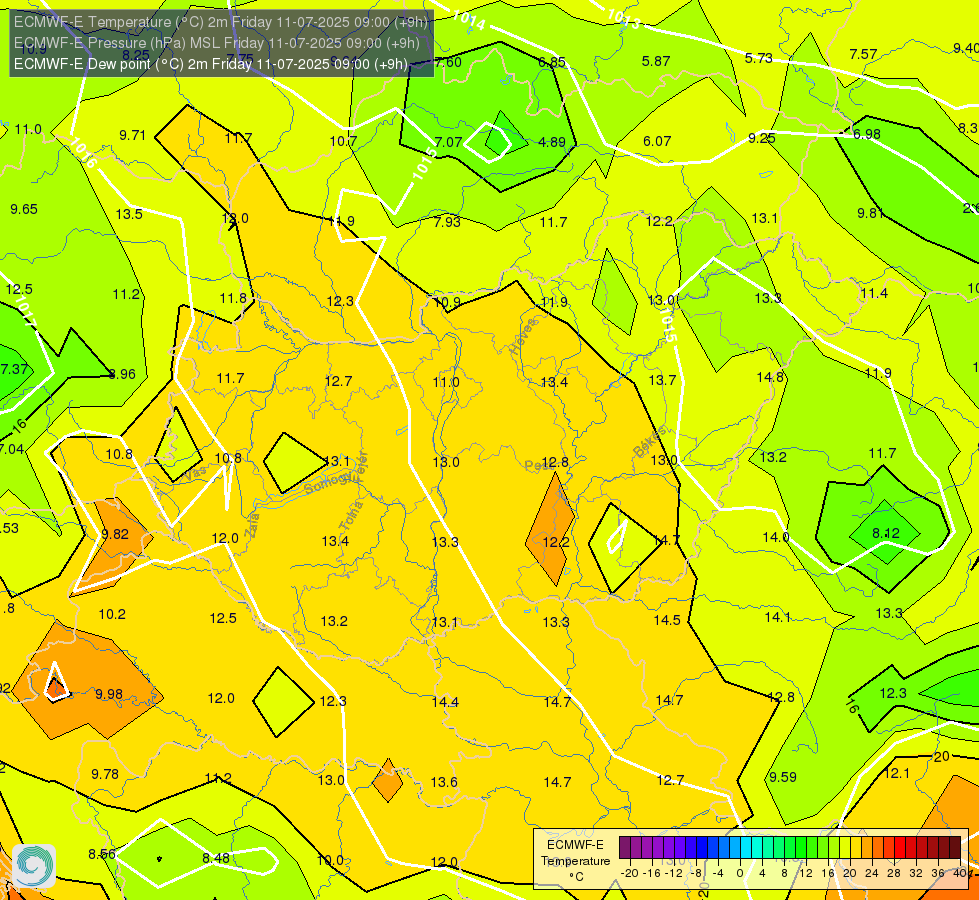This screenshot has width=979, height=900.
Task: Click the 1017 isobar label
Action: [x=26, y=312]
